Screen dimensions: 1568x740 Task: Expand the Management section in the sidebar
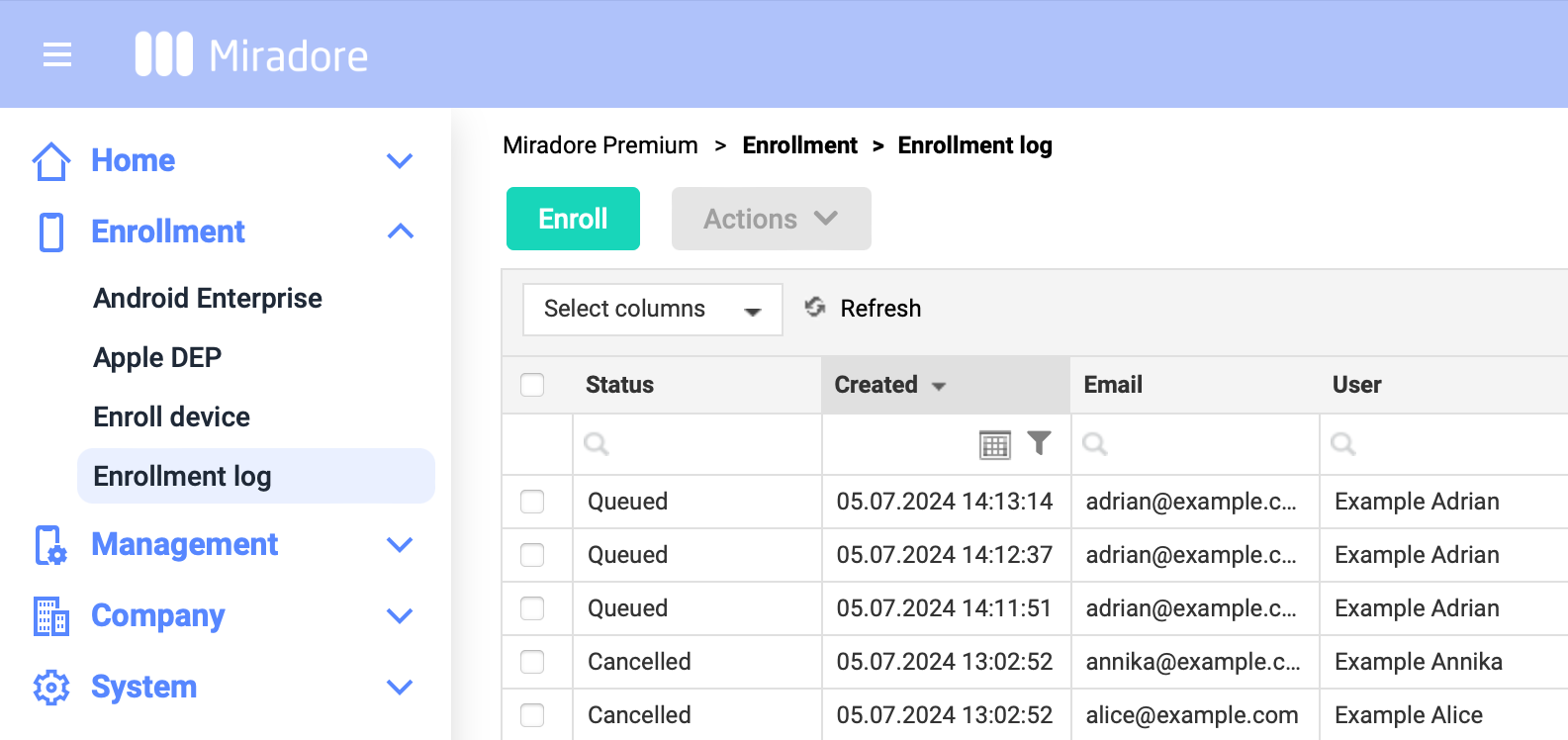tap(400, 544)
